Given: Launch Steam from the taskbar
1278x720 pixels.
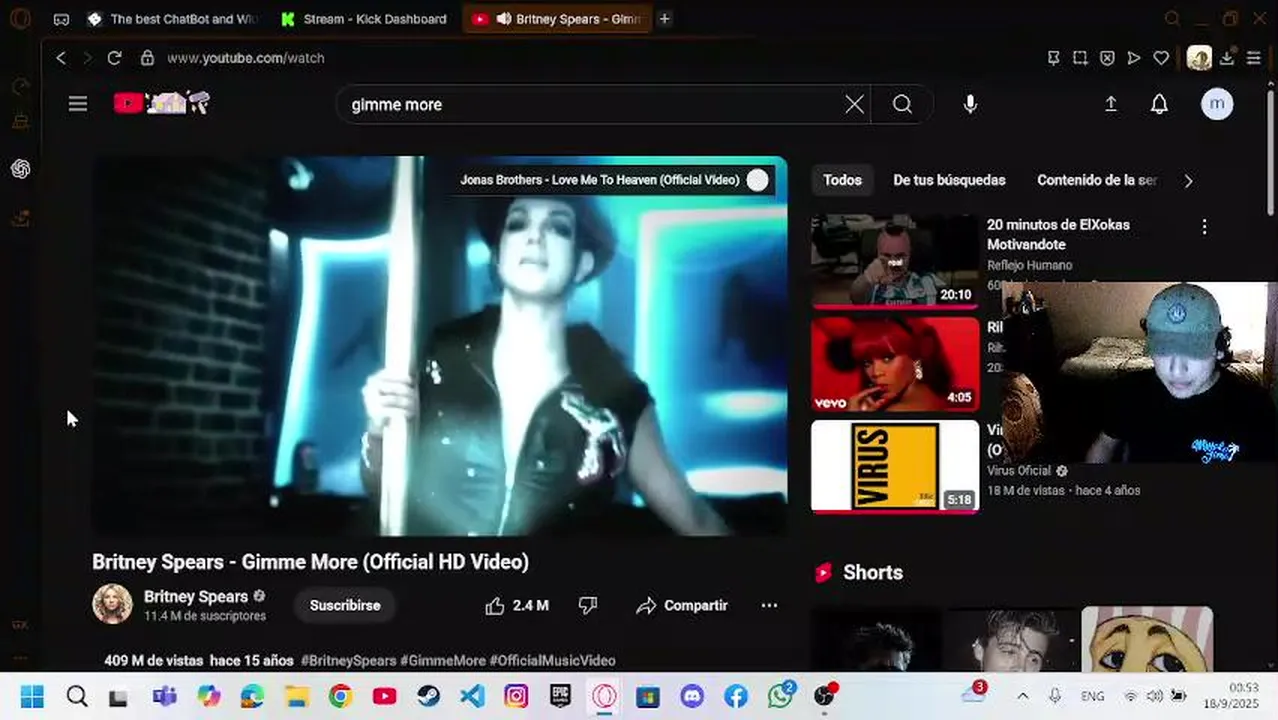Looking at the screenshot, I should (429, 696).
